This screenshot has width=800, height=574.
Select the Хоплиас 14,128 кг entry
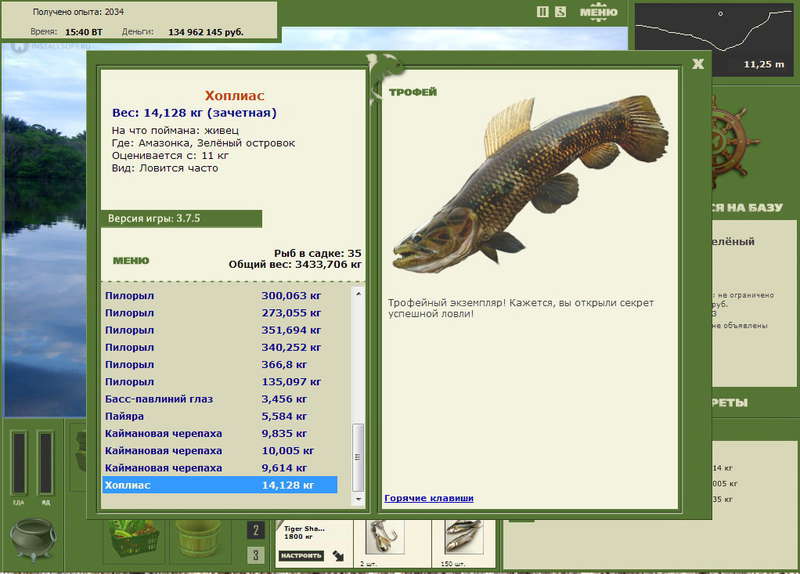[220, 485]
